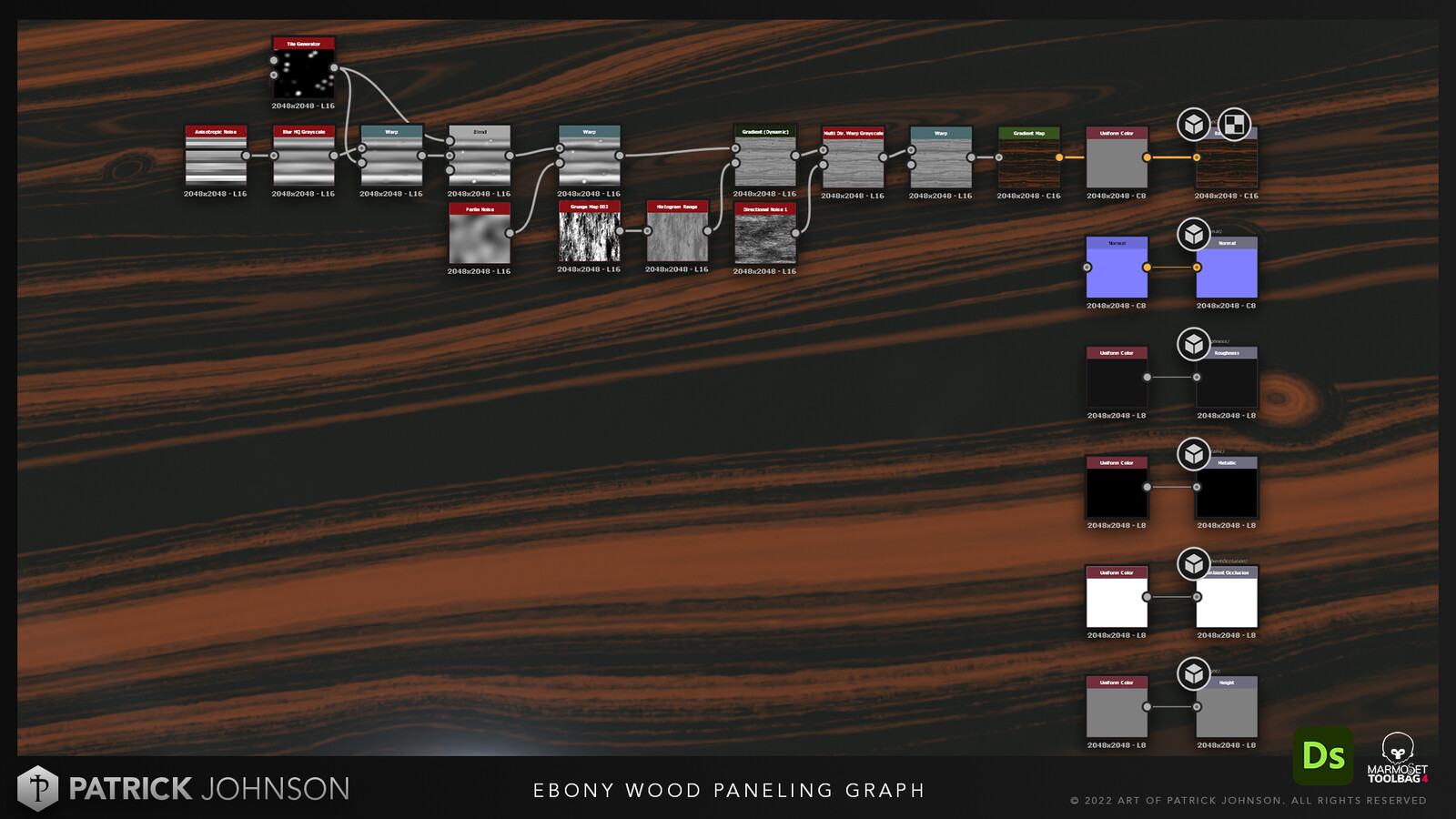The height and width of the screenshot is (819, 1456).
Task: Select the Ambient Occlusion output node
Action: 1227,597
